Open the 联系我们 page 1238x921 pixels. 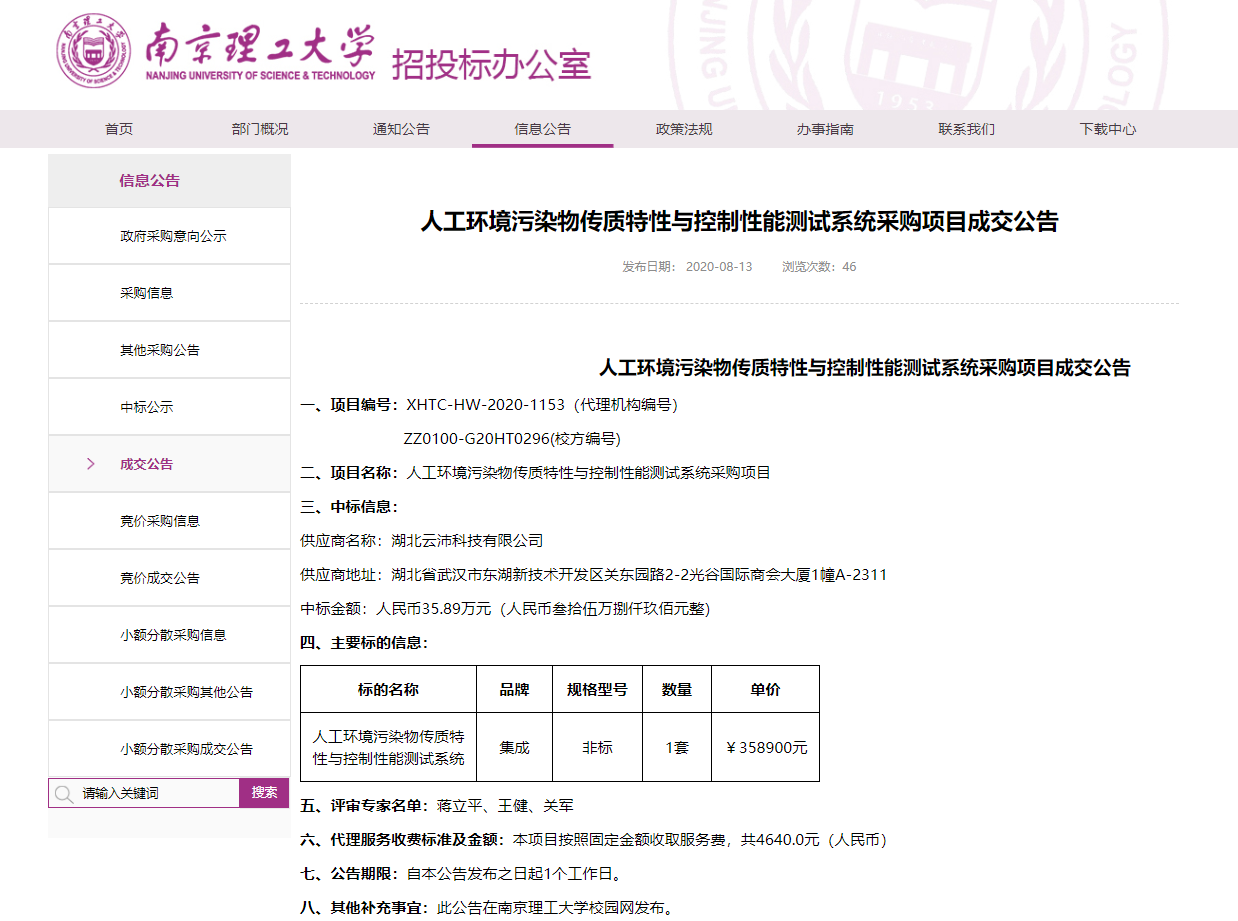click(966, 129)
